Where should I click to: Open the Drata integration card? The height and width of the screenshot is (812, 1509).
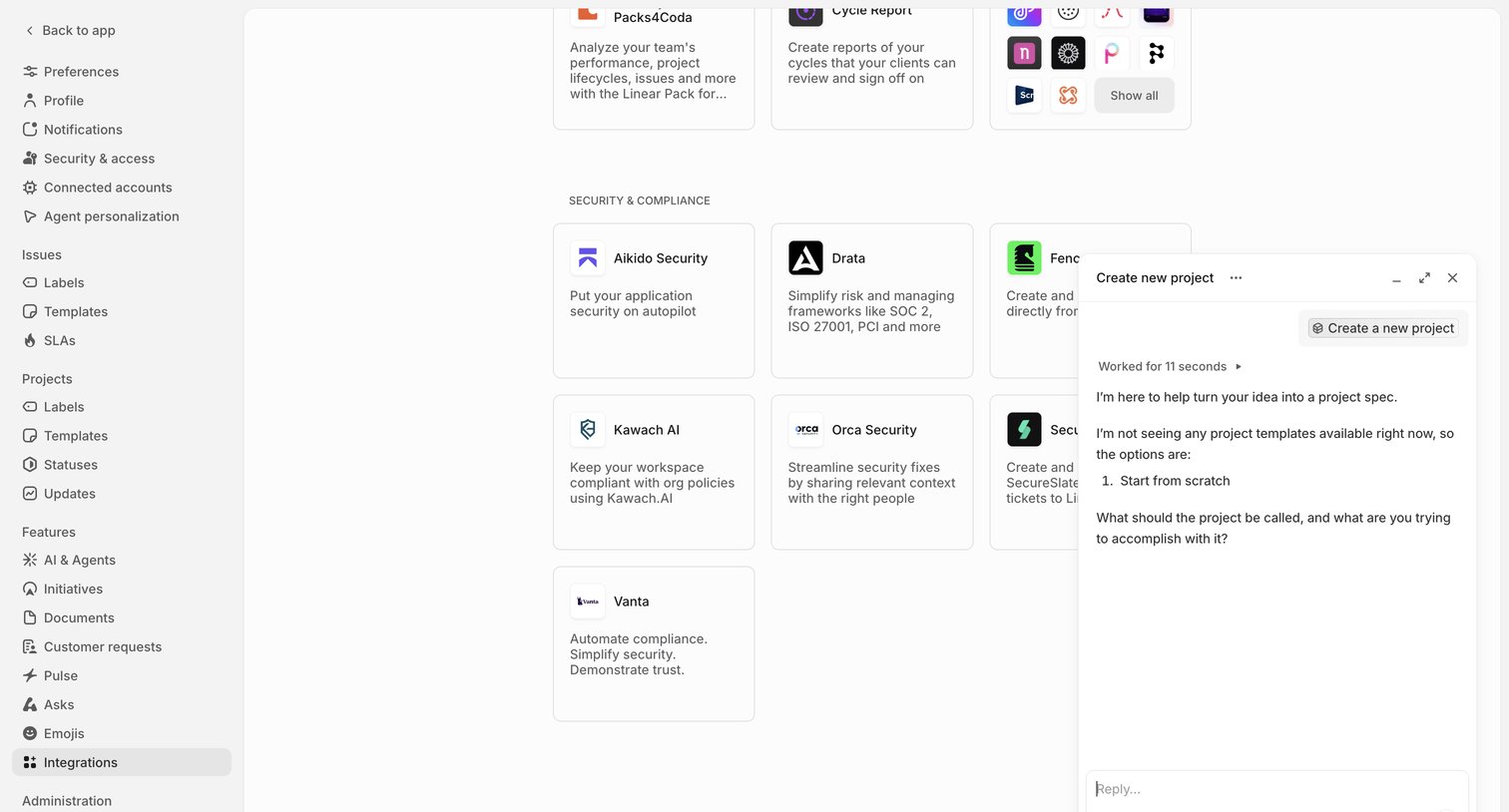click(872, 300)
